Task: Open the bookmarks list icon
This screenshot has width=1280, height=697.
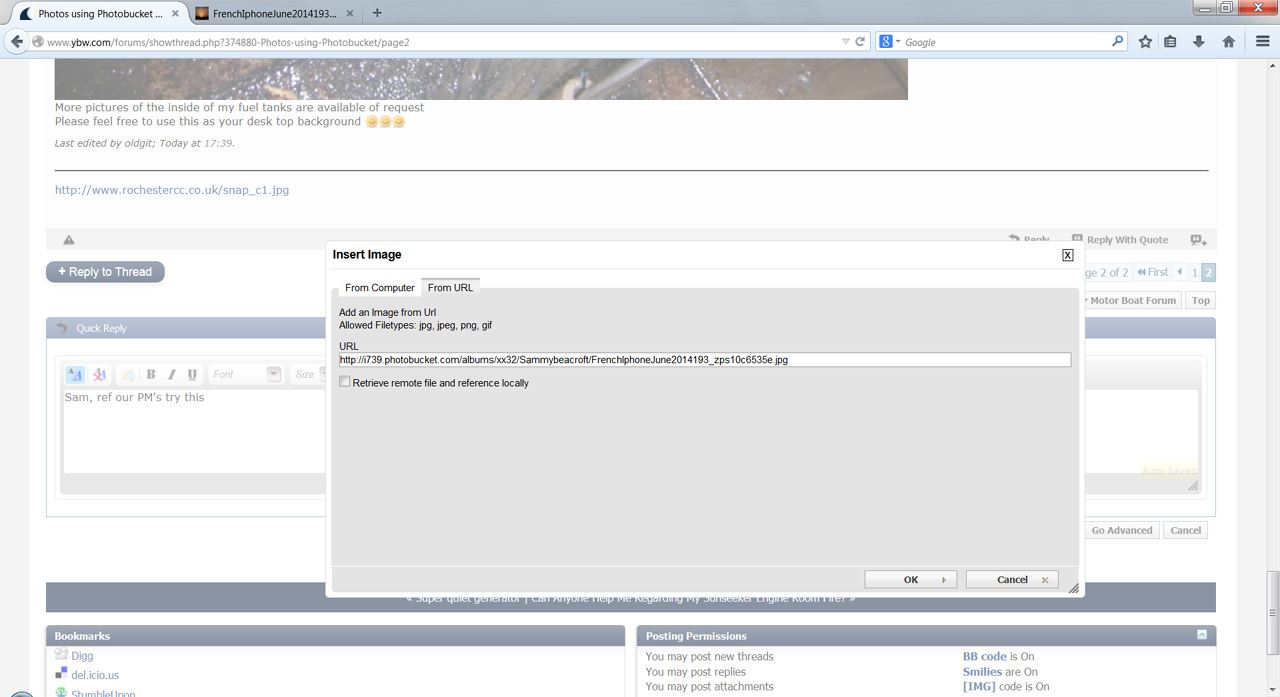Action: 1170,42
